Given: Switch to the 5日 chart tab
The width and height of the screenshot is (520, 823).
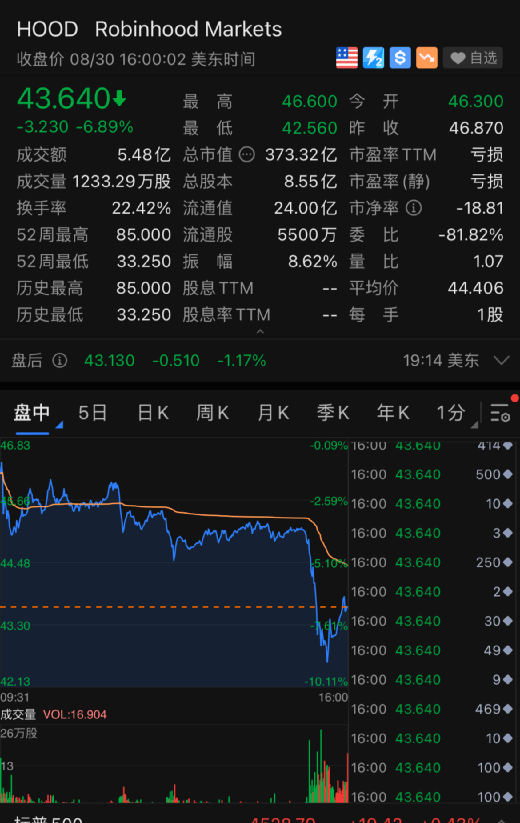Looking at the screenshot, I should coord(93,413).
